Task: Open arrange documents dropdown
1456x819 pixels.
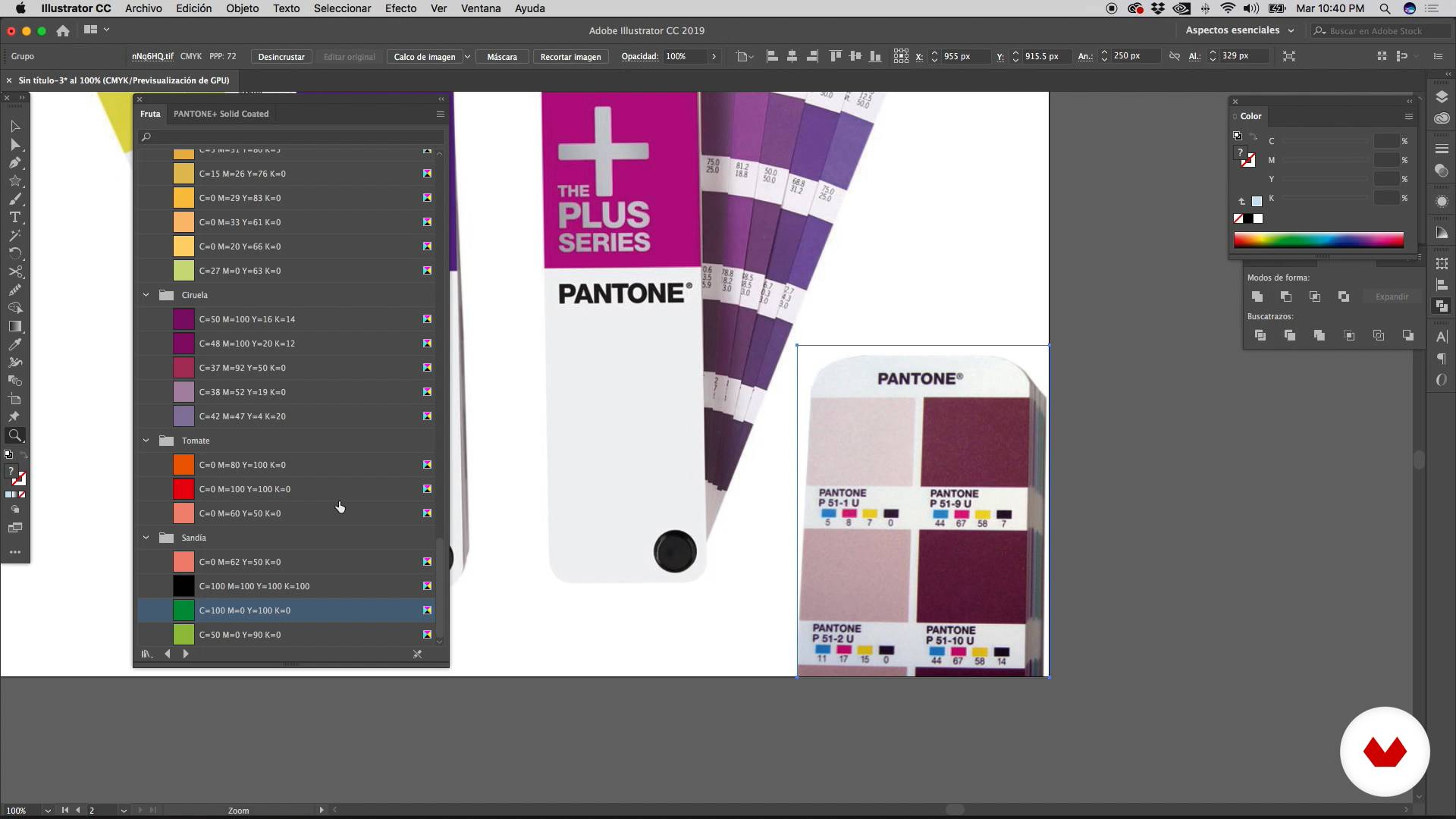Action: point(96,30)
